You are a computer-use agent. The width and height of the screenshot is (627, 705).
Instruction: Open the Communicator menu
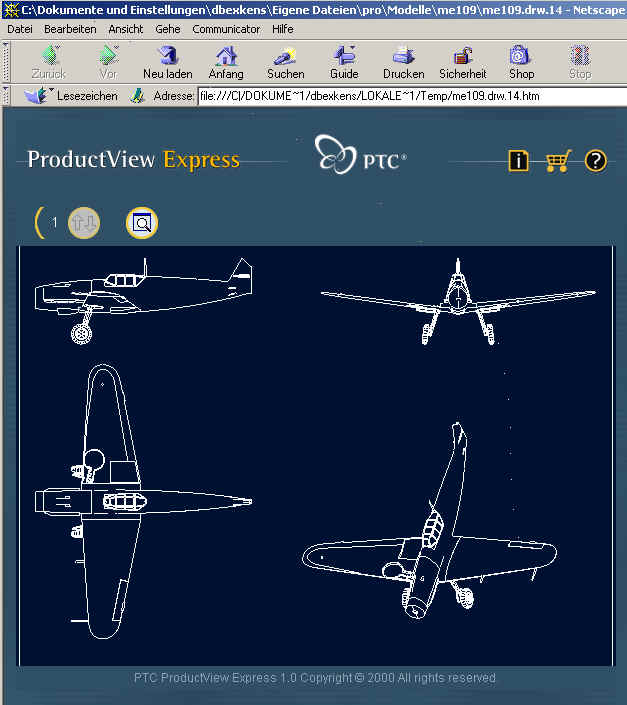[x=226, y=29]
